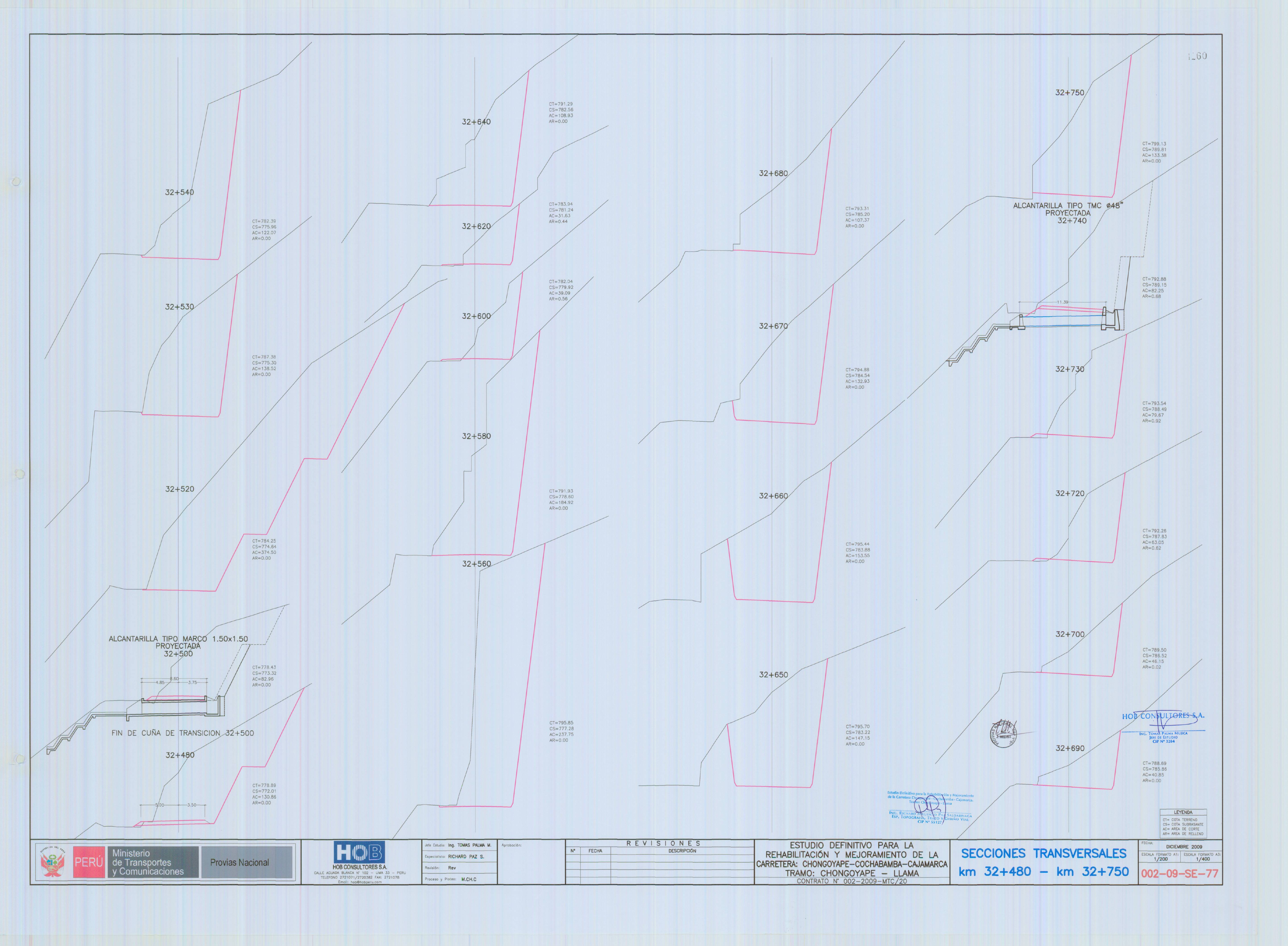The height and width of the screenshot is (946, 1288).
Task: Click the value CT=782.39
Action: point(264,221)
